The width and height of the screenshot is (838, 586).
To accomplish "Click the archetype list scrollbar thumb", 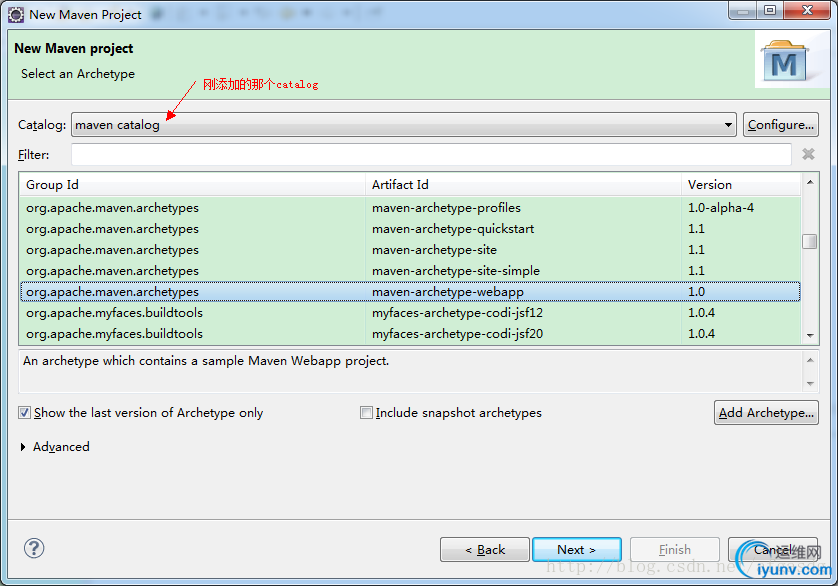I will click(810, 241).
